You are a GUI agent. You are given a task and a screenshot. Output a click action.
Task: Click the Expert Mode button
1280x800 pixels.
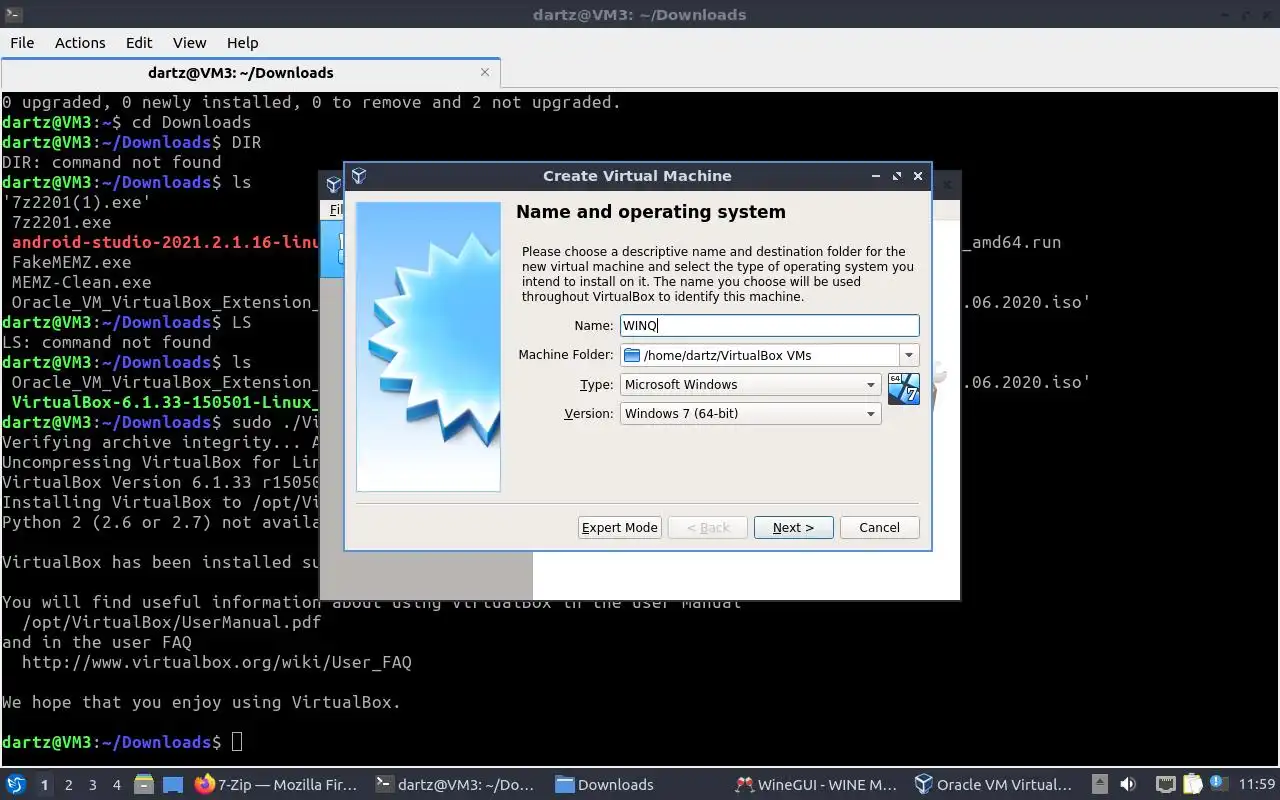click(x=620, y=527)
